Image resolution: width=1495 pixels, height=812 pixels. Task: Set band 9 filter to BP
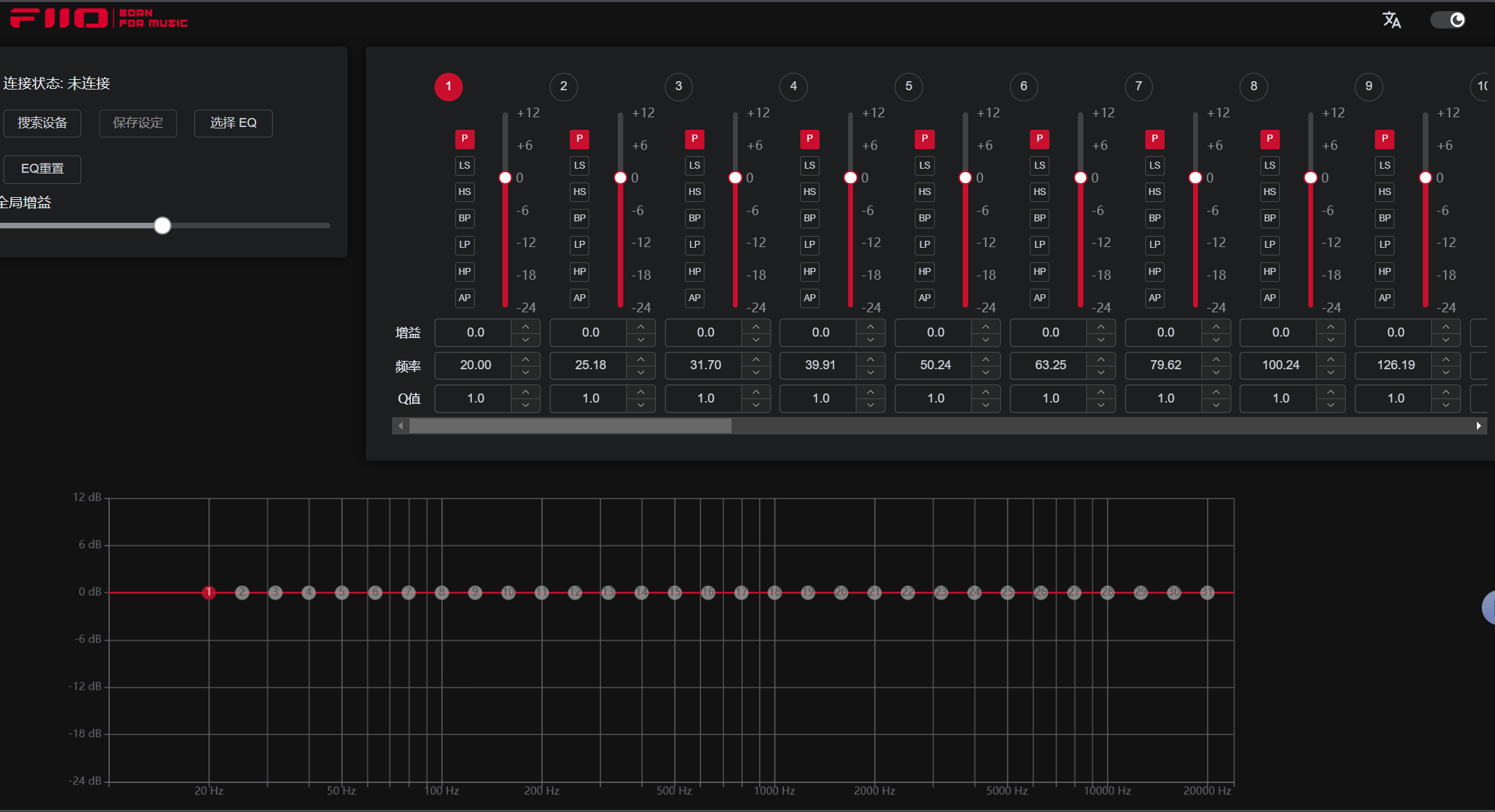pyautogui.click(x=1385, y=218)
